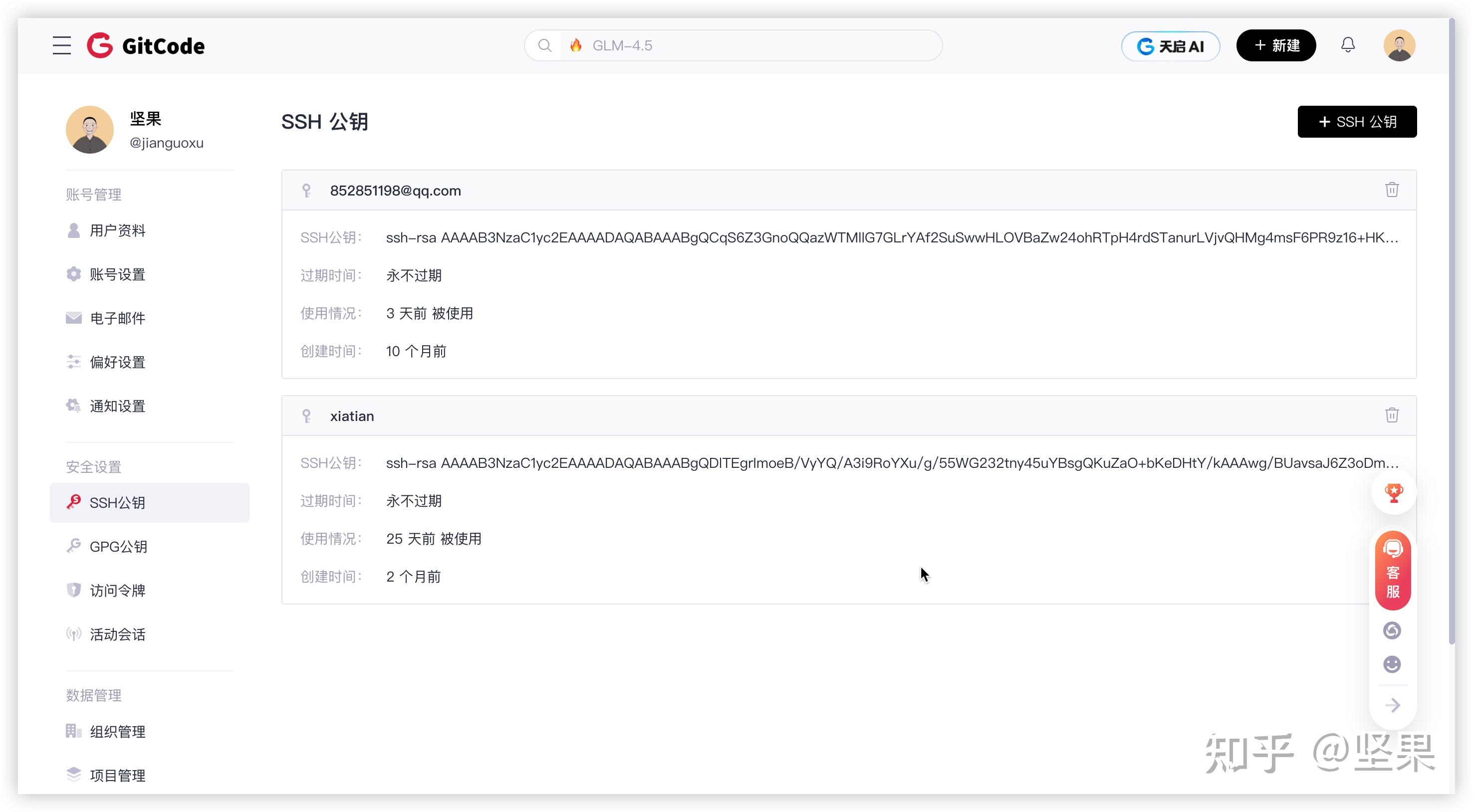Switch to the GPG公钥 section
The height and width of the screenshot is (812, 1473).
[118, 546]
